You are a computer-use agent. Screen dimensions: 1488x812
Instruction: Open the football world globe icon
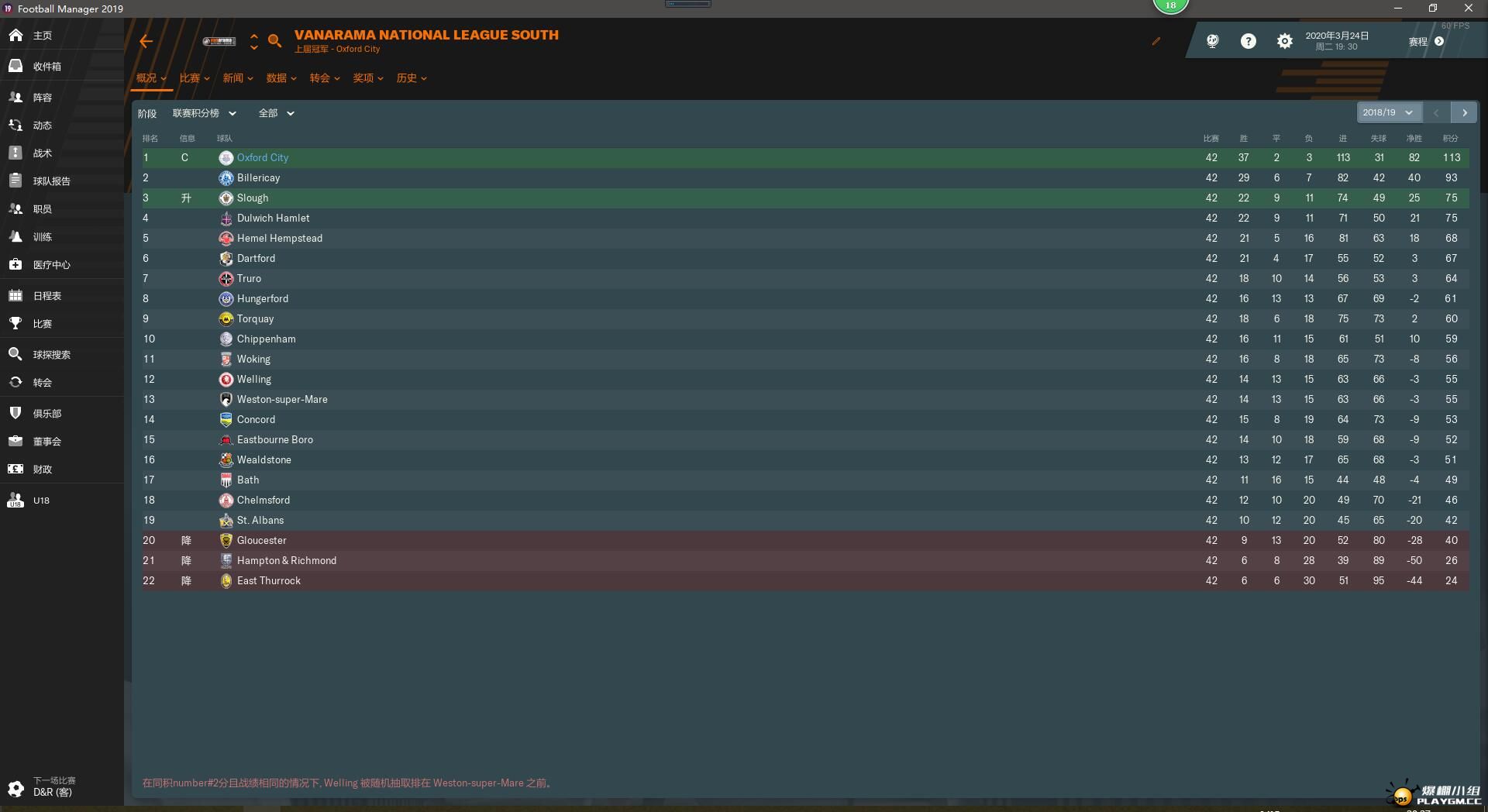[x=1213, y=41]
